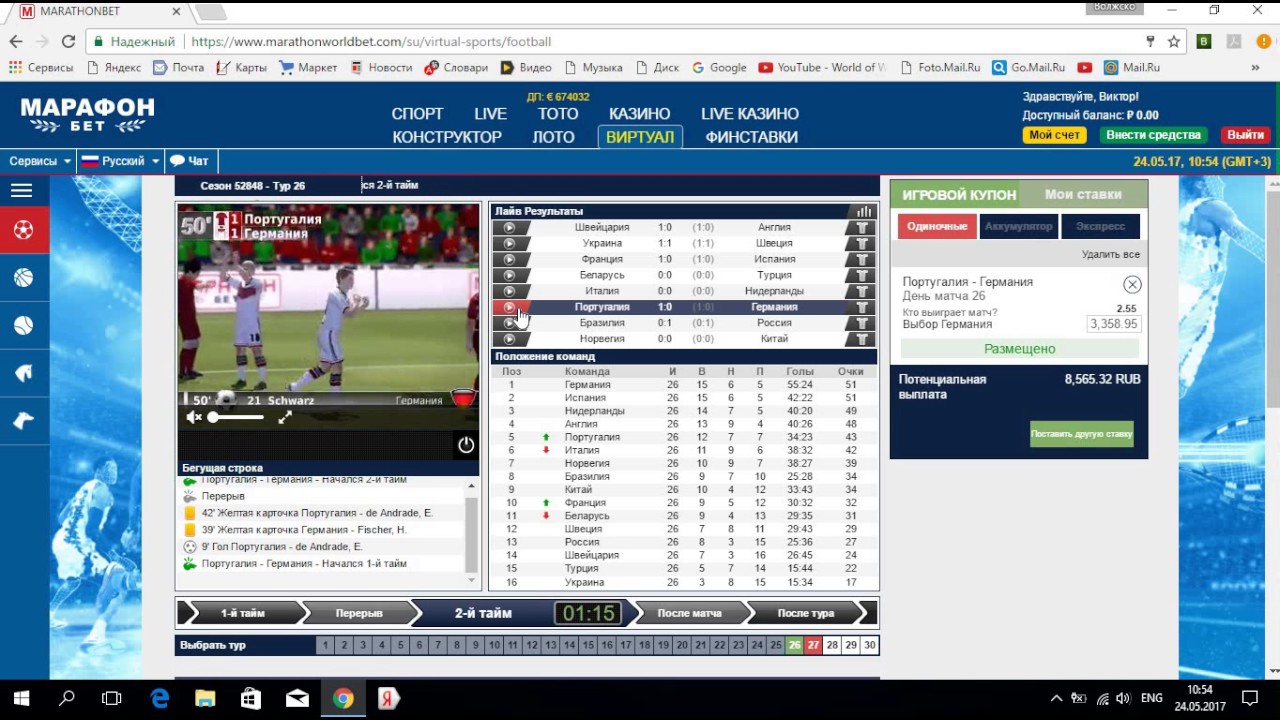1280x720 pixels.
Task: Play the Швейцария vs Англия match video
Action: point(510,227)
